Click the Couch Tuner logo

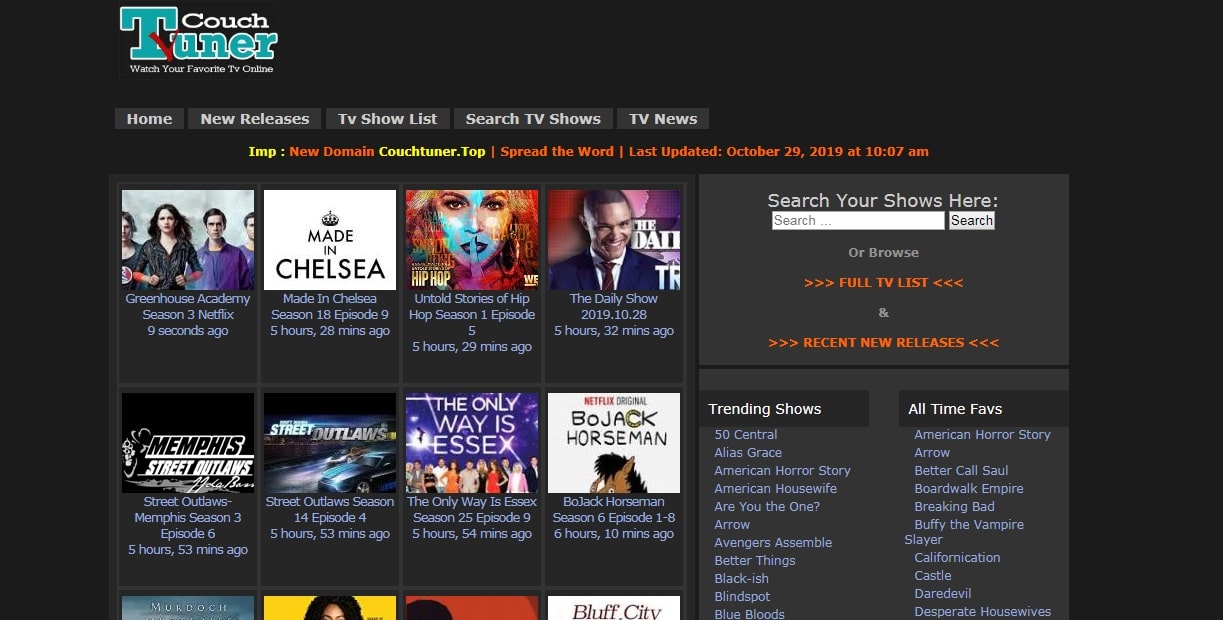pyautogui.click(x=198, y=42)
